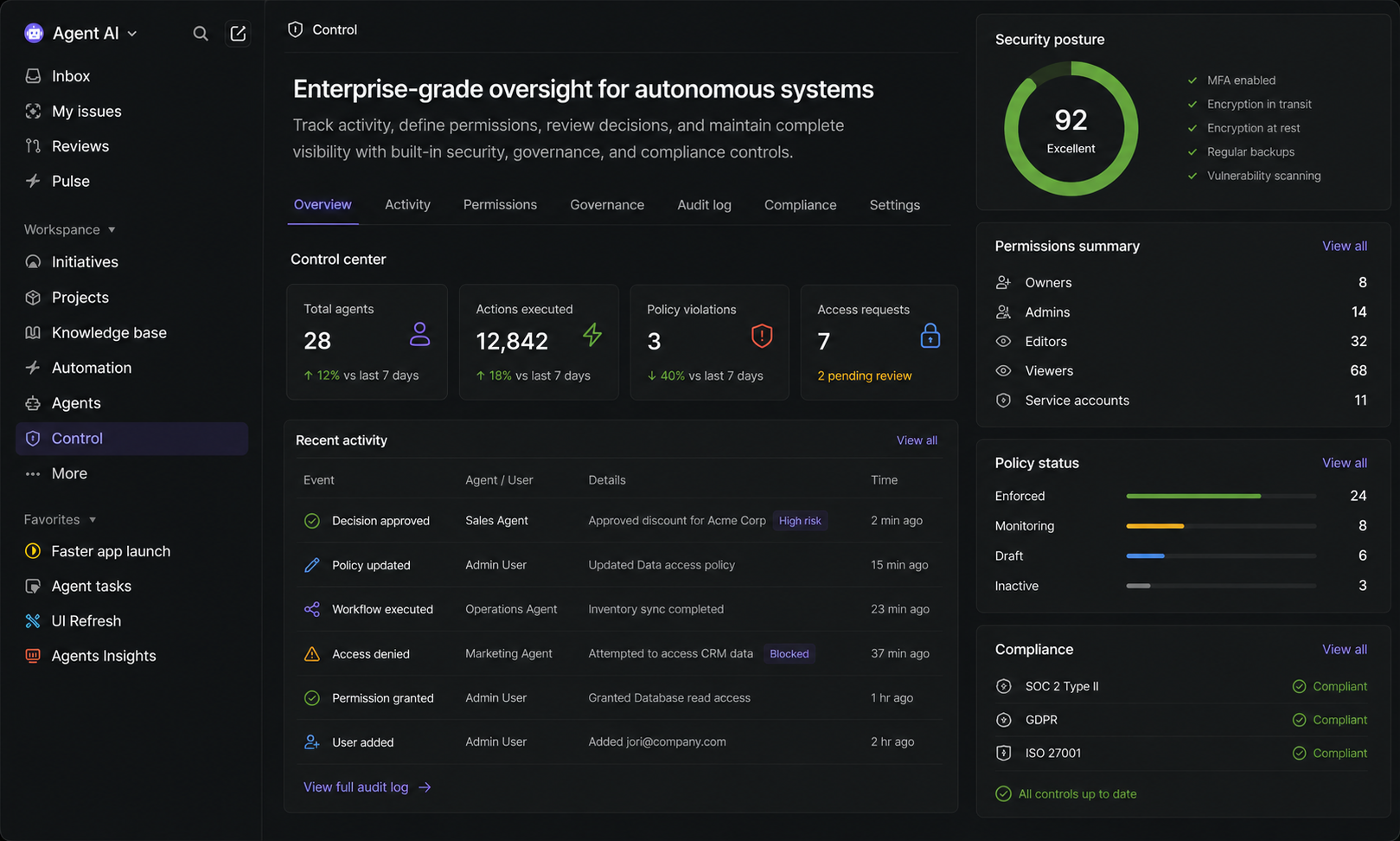Click the 2 pending review link
This screenshot has height=841, width=1400.
(864, 376)
